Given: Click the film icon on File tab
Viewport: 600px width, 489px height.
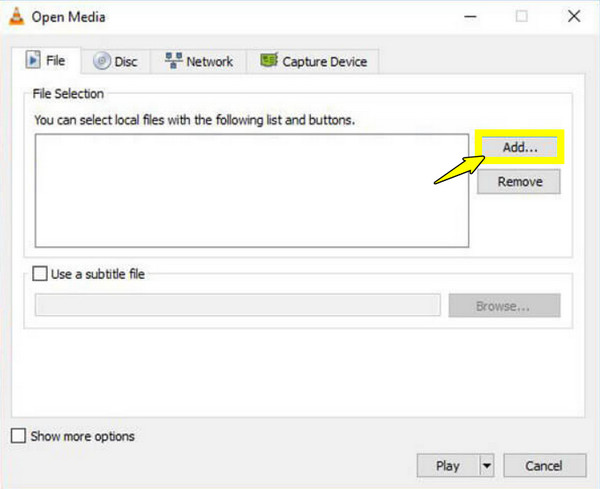Looking at the screenshot, I should coord(32,61).
